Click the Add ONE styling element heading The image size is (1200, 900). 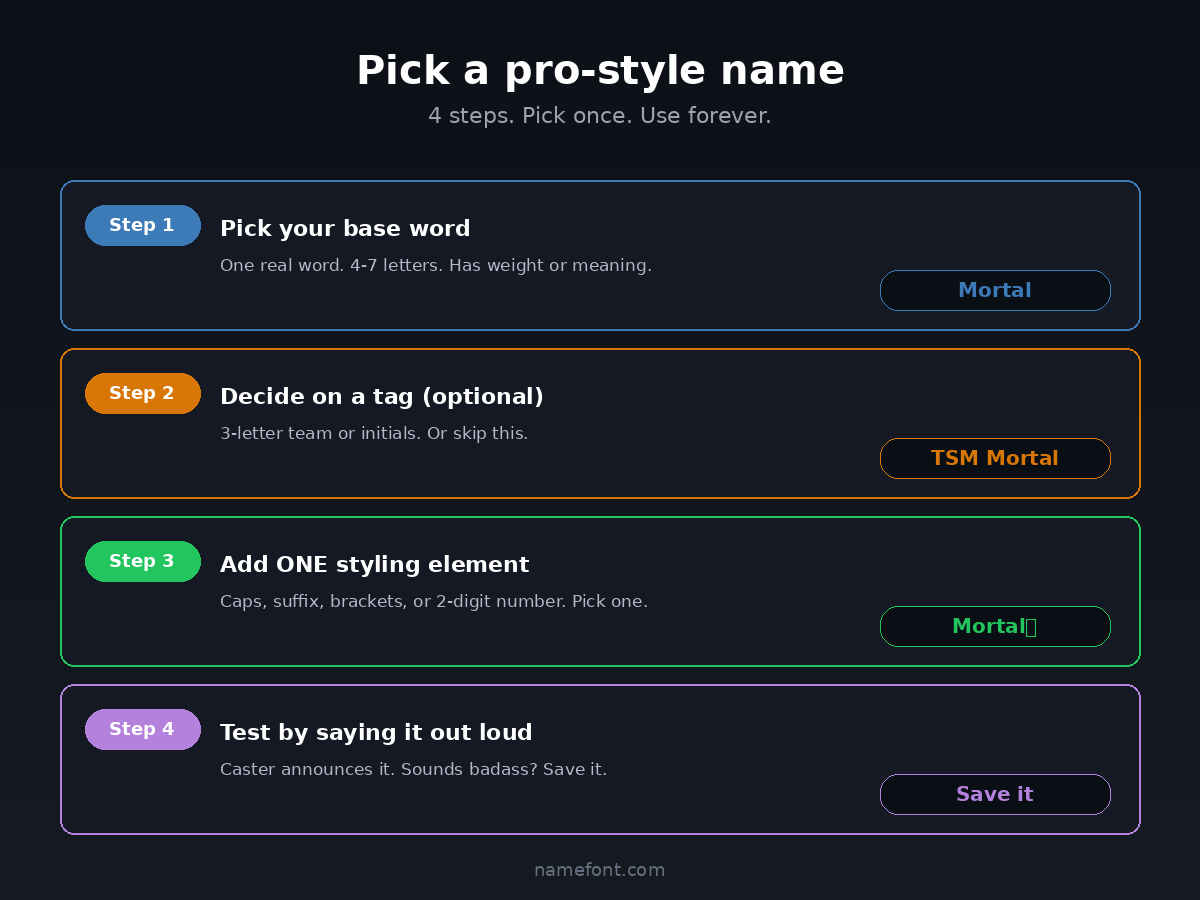(374, 565)
